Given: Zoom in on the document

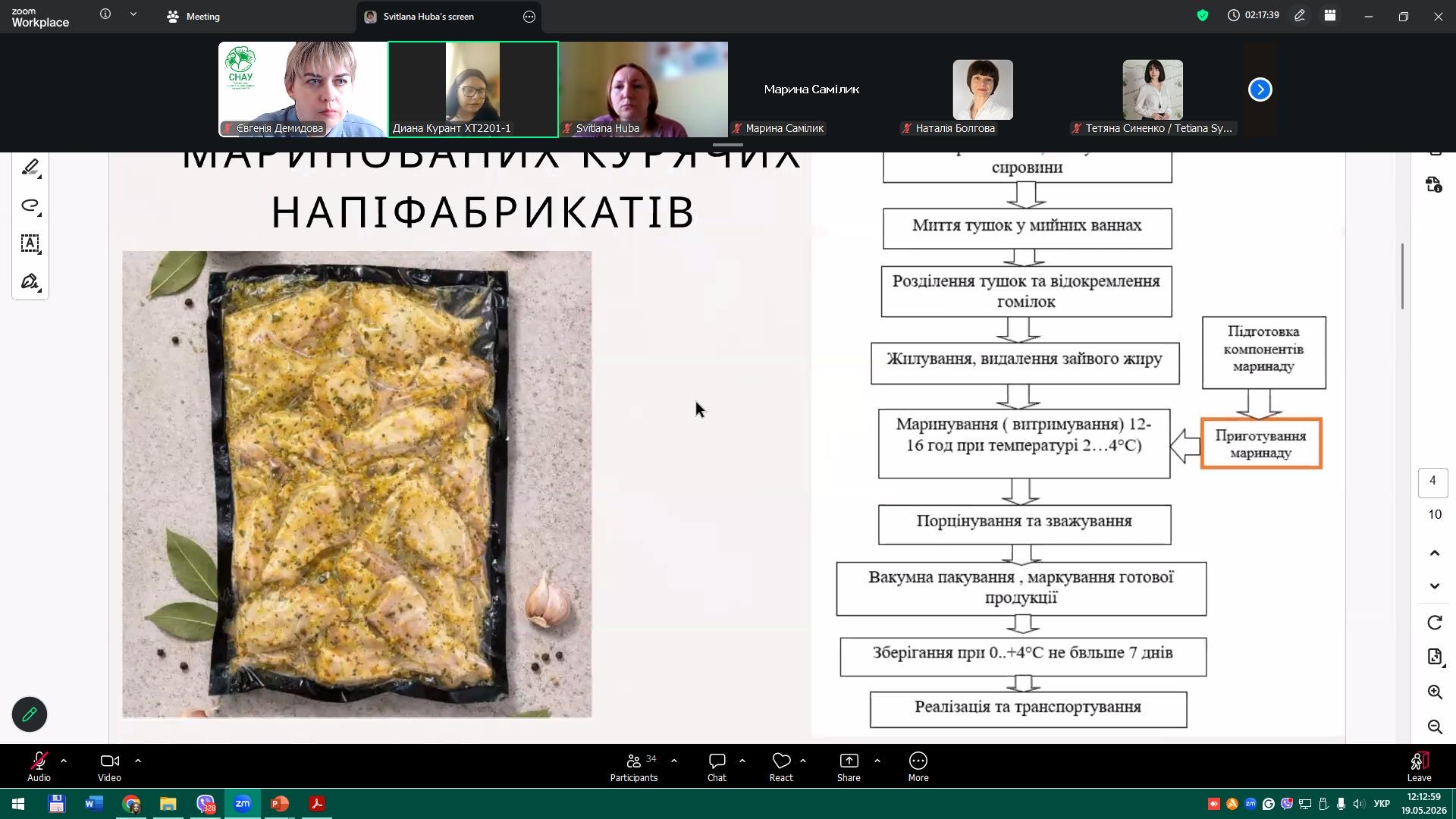Looking at the screenshot, I should (1435, 692).
